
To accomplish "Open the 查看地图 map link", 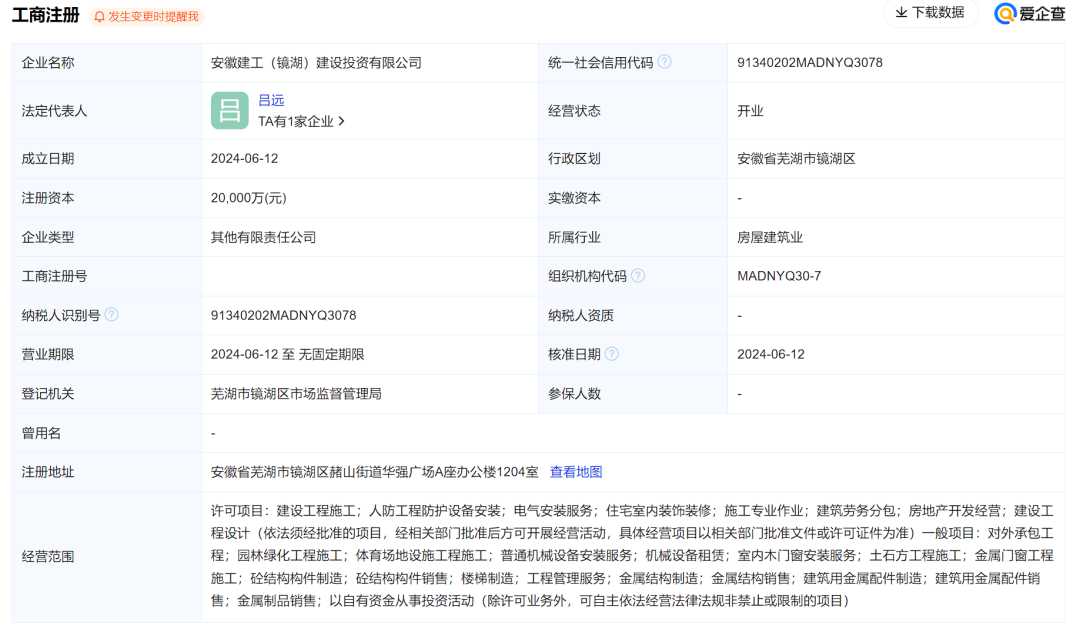I will click(576, 472).
